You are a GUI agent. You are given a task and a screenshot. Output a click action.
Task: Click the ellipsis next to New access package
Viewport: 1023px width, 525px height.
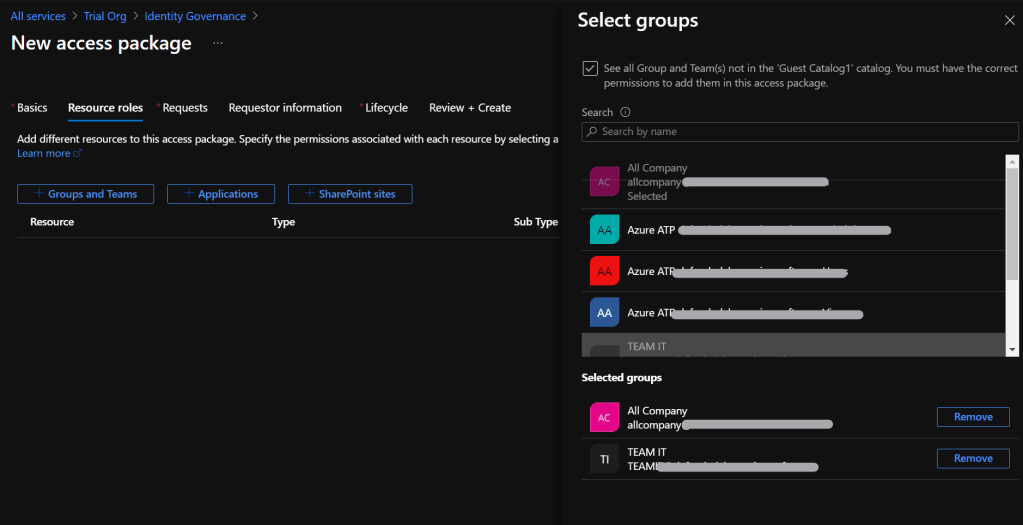[218, 44]
